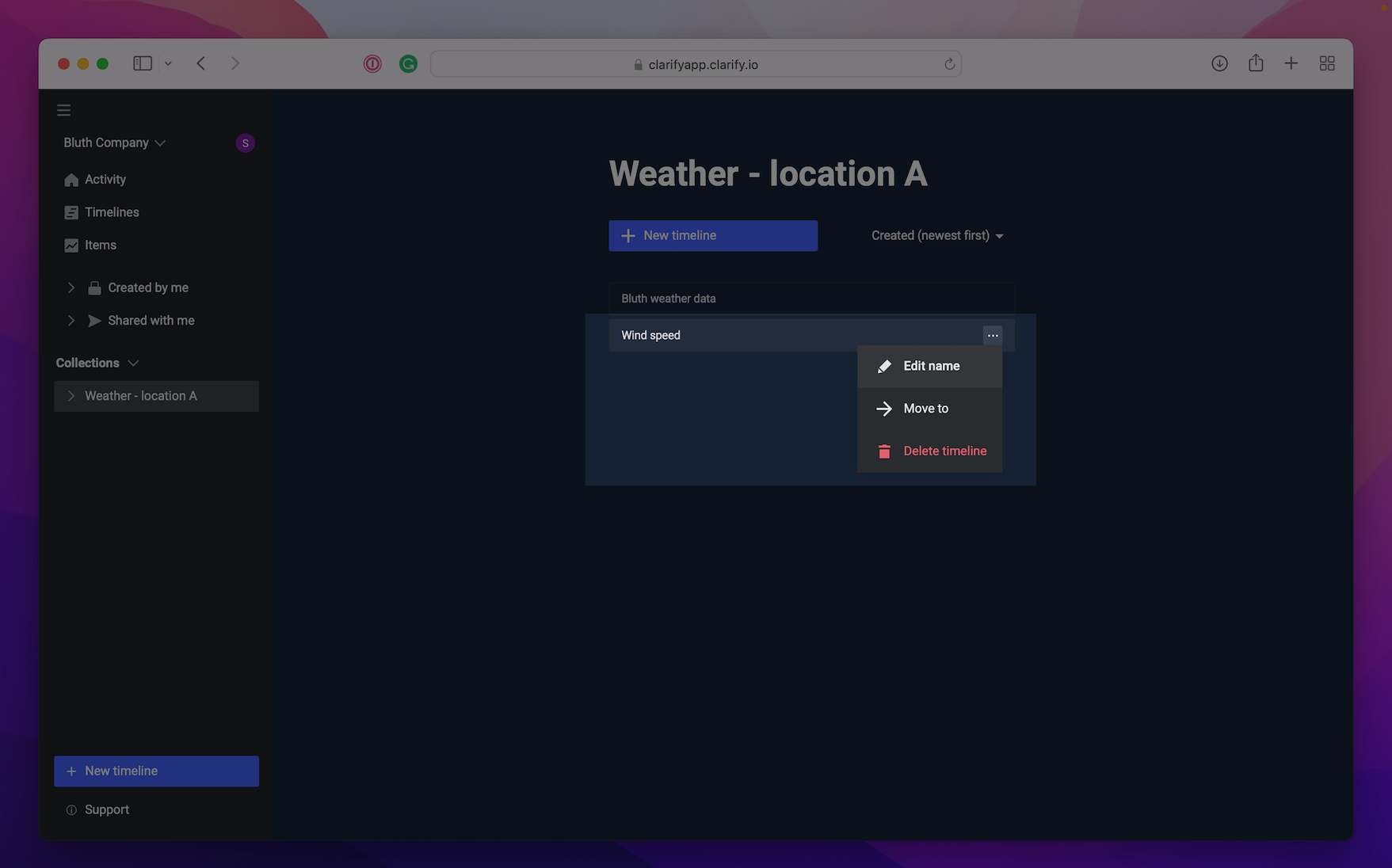
Task: Expand the Created by me folder
Action: coord(71,287)
